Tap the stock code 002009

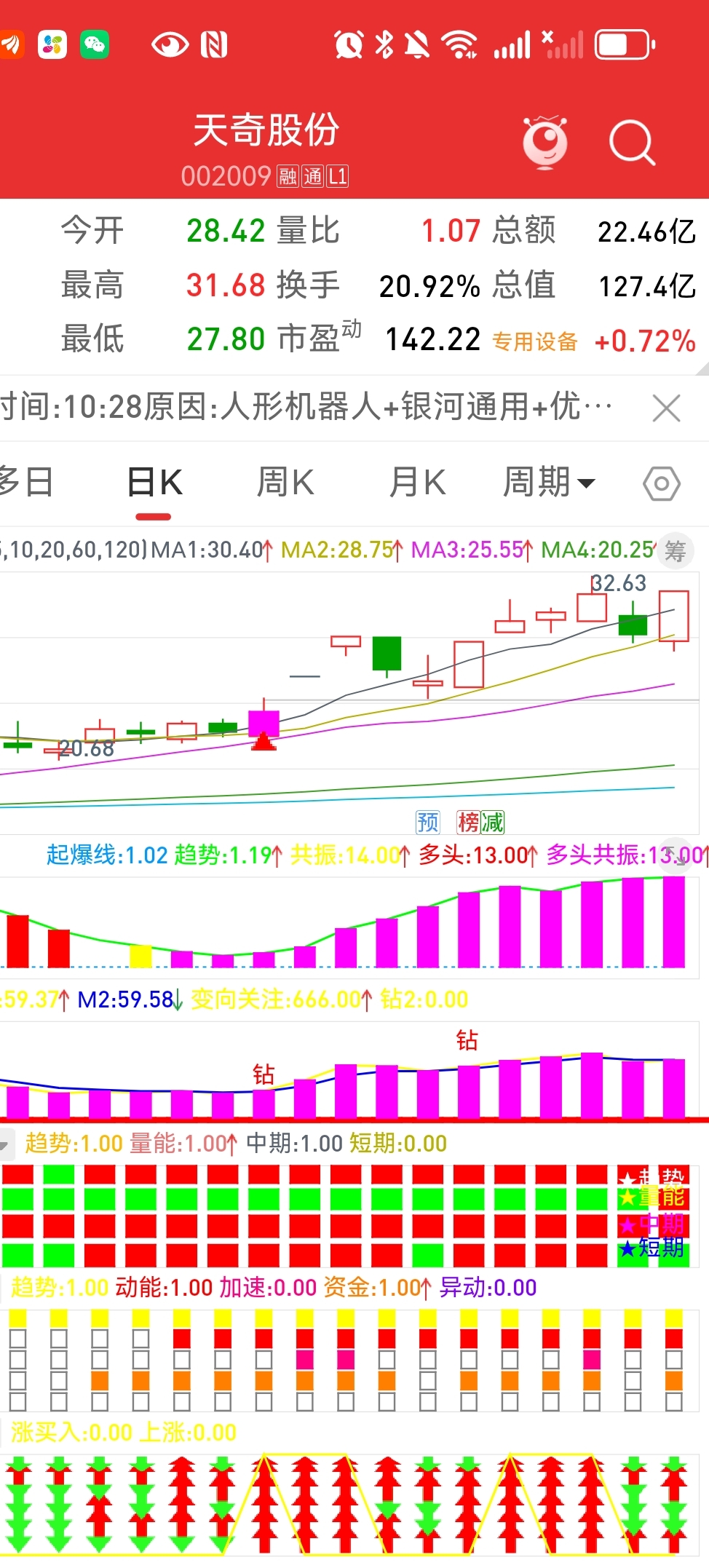coord(226,176)
